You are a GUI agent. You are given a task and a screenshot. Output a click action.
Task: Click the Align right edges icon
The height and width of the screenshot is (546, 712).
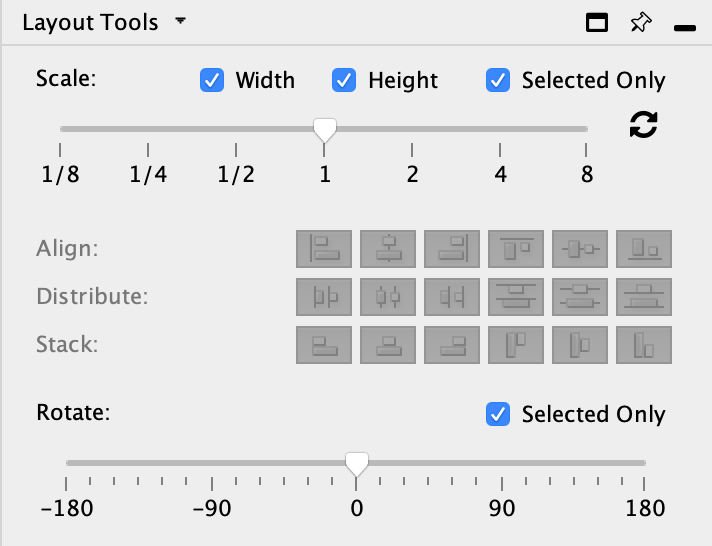[452, 249]
